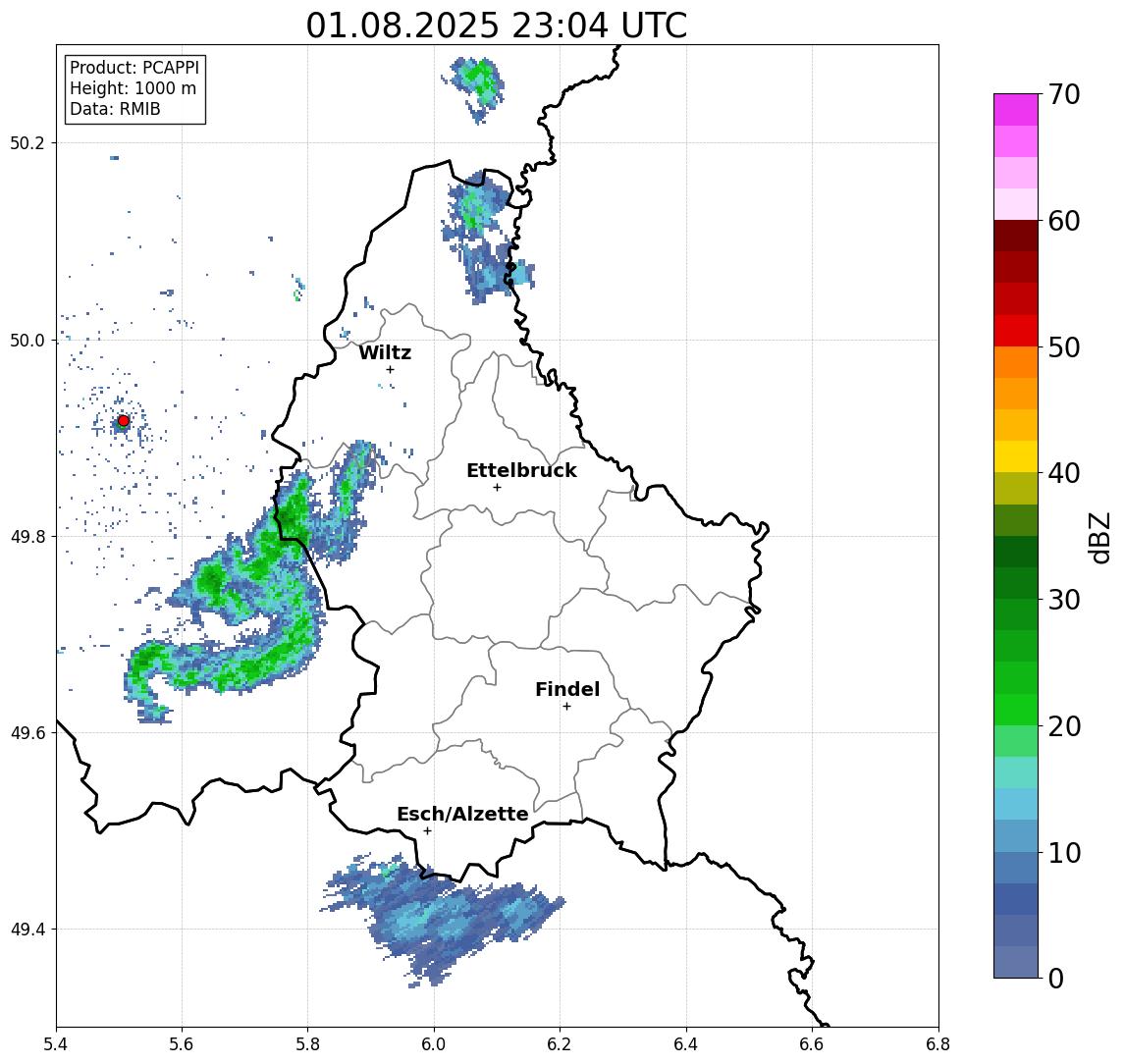This screenshot has width=1124, height=1064.
Task: Click the colorbar tick label 10
Action: point(1064,853)
